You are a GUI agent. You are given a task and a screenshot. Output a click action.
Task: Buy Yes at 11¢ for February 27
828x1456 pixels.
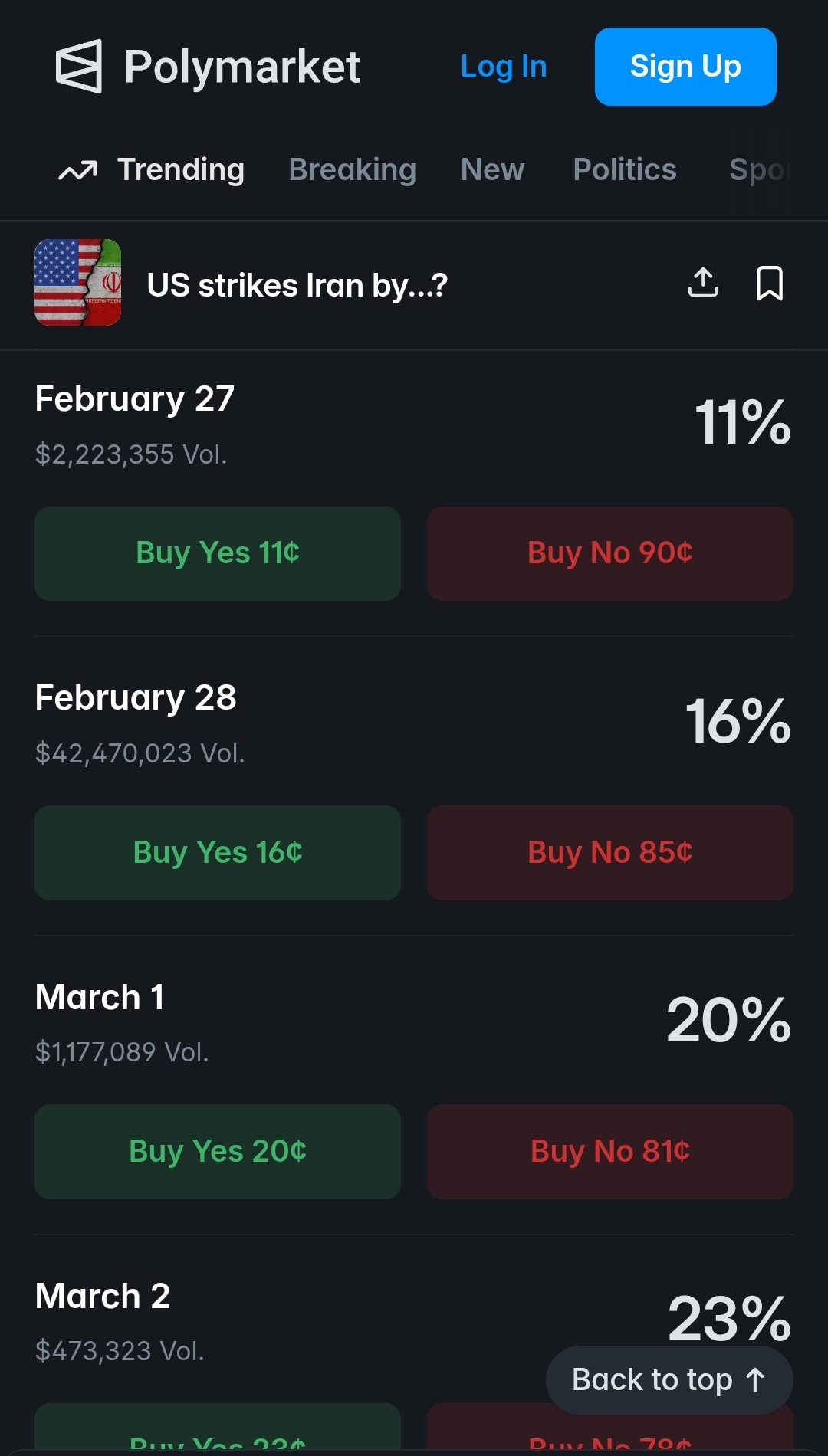pyautogui.click(x=218, y=553)
